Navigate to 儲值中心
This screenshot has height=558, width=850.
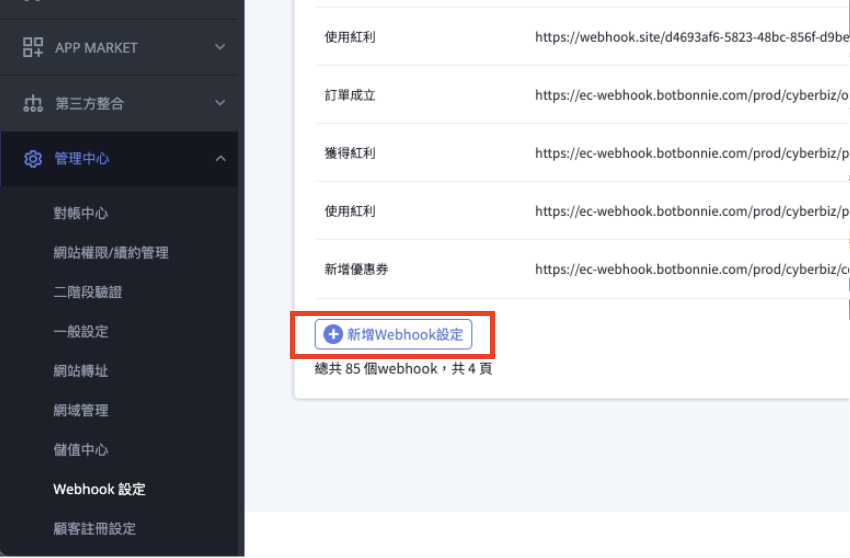81,450
